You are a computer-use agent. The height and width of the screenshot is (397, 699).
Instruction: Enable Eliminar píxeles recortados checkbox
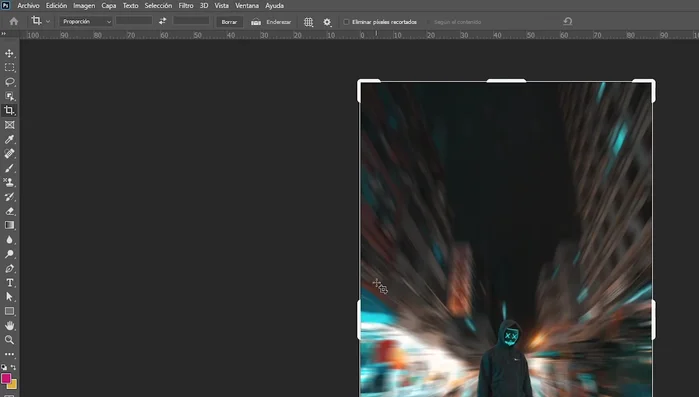click(x=346, y=22)
